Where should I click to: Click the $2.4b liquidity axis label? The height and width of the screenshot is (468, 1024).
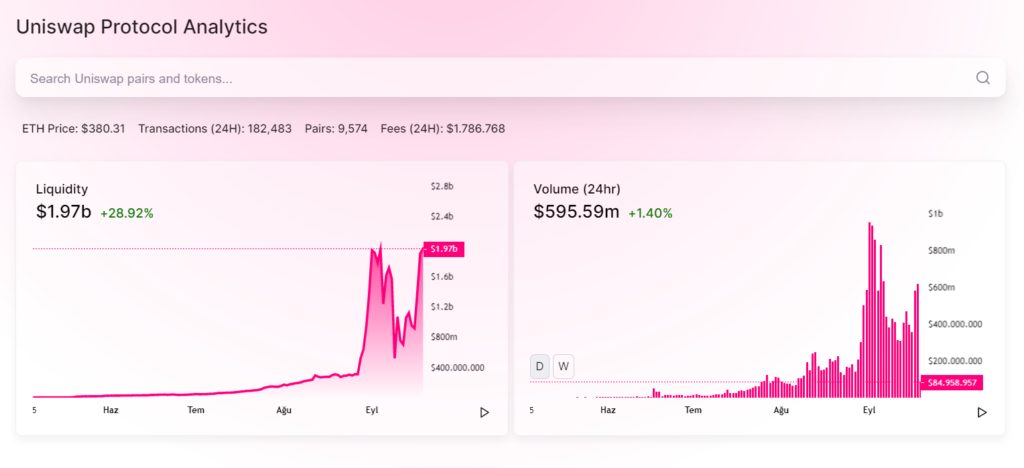click(x=442, y=216)
